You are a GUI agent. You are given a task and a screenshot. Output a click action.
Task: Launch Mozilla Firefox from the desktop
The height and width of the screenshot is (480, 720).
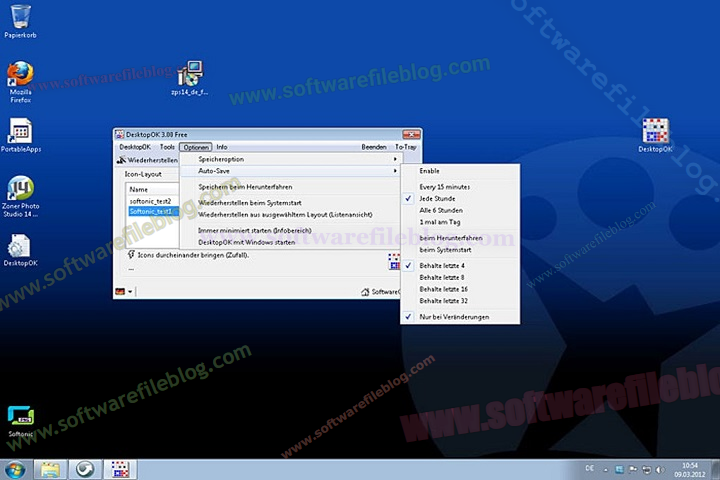click(x=20, y=75)
